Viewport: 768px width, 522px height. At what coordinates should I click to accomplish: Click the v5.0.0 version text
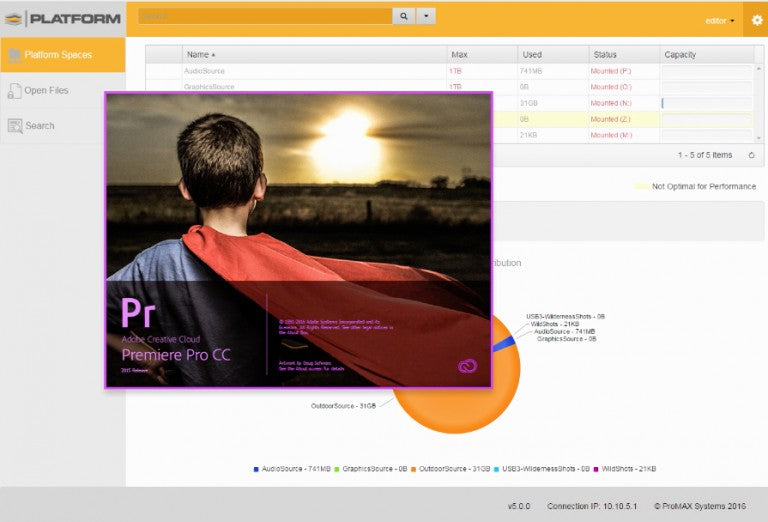point(519,506)
